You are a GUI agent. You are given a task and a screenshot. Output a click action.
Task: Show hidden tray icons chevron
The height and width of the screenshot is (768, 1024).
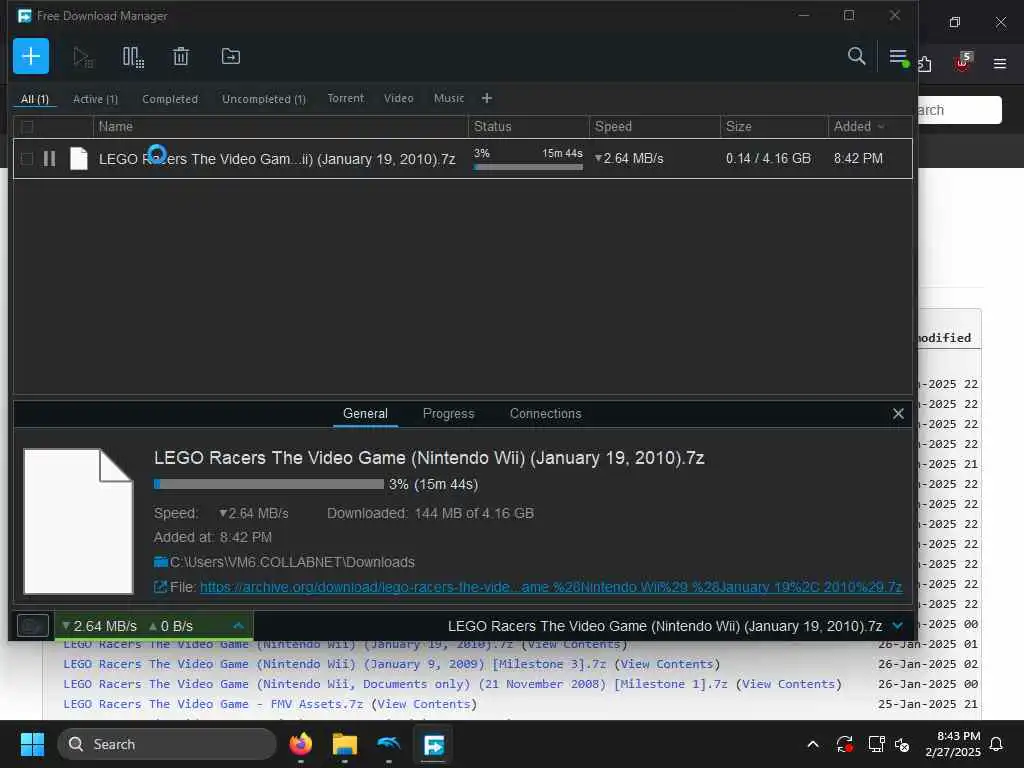pyautogui.click(x=812, y=744)
